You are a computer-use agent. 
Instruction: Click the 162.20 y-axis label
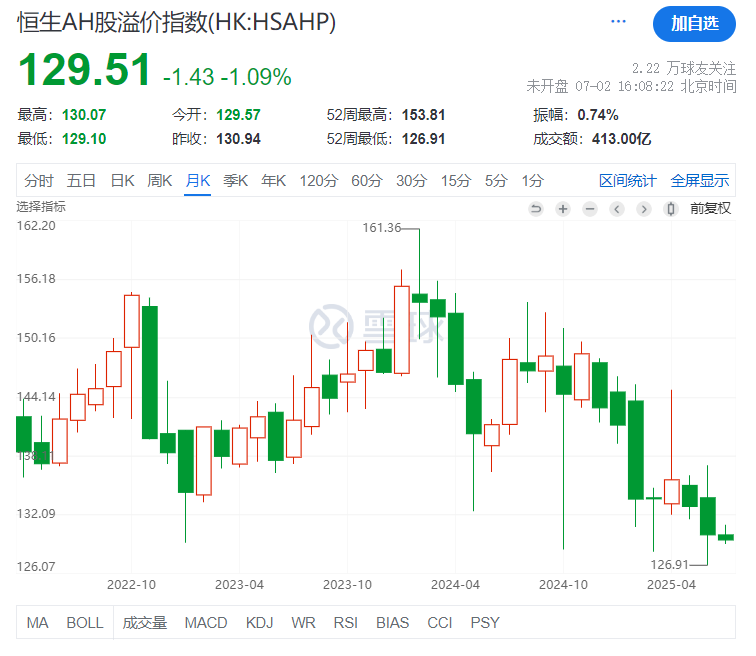pyautogui.click(x=36, y=226)
